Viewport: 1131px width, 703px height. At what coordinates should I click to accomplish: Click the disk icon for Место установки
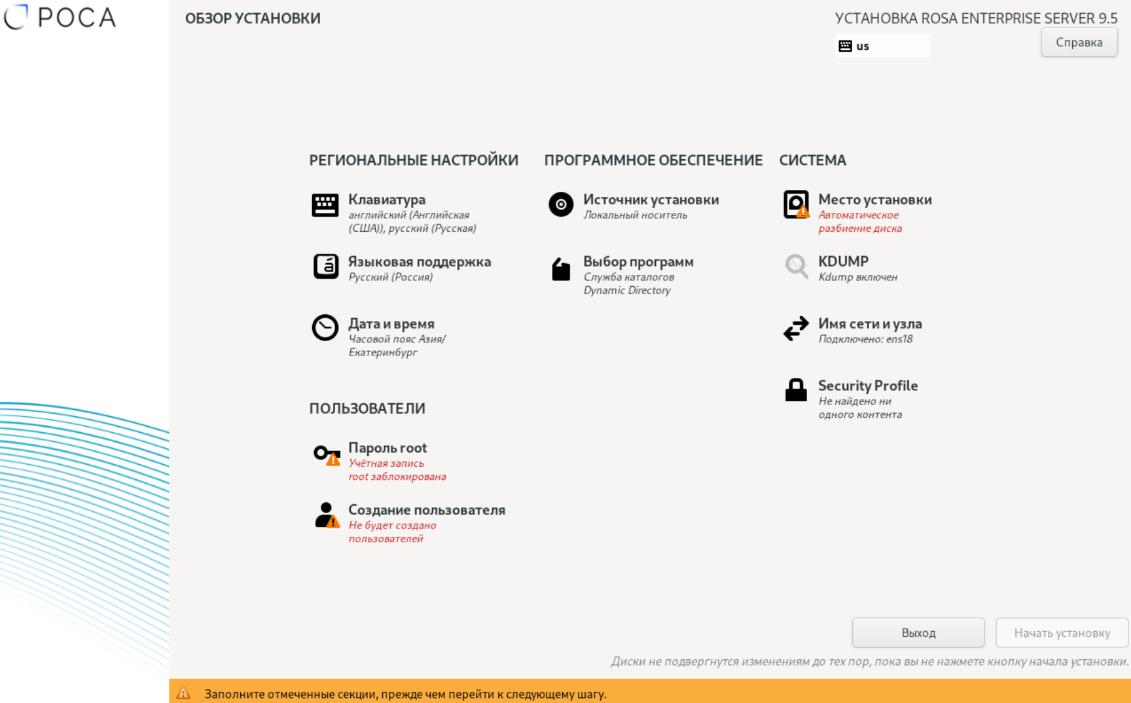click(x=796, y=204)
